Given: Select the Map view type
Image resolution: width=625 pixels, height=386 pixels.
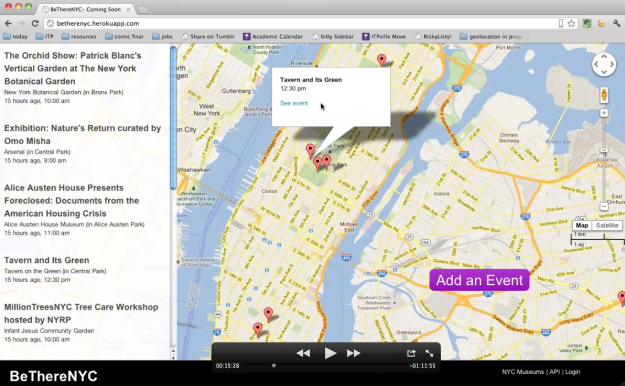Looking at the screenshot, I should coord(582,225).
